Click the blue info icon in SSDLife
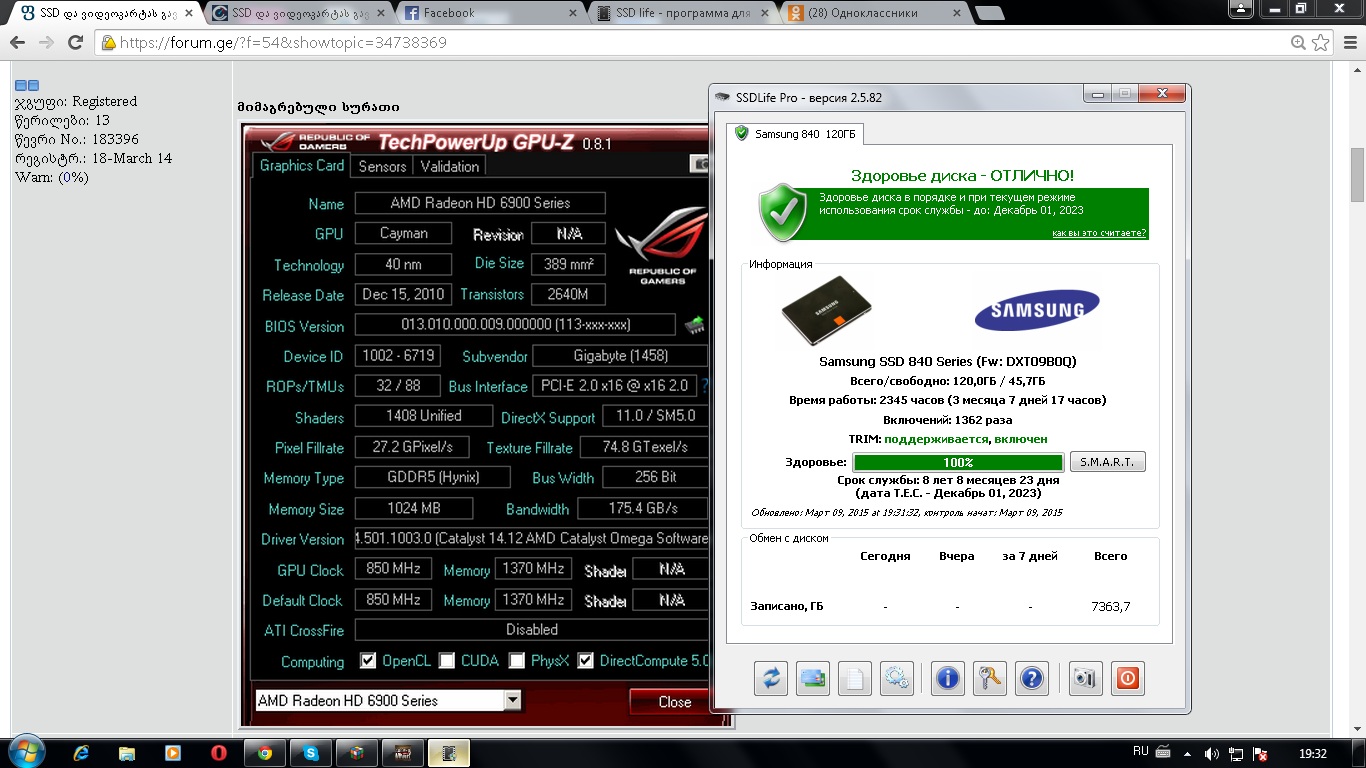1366x768 pixels. click(947, 679)
